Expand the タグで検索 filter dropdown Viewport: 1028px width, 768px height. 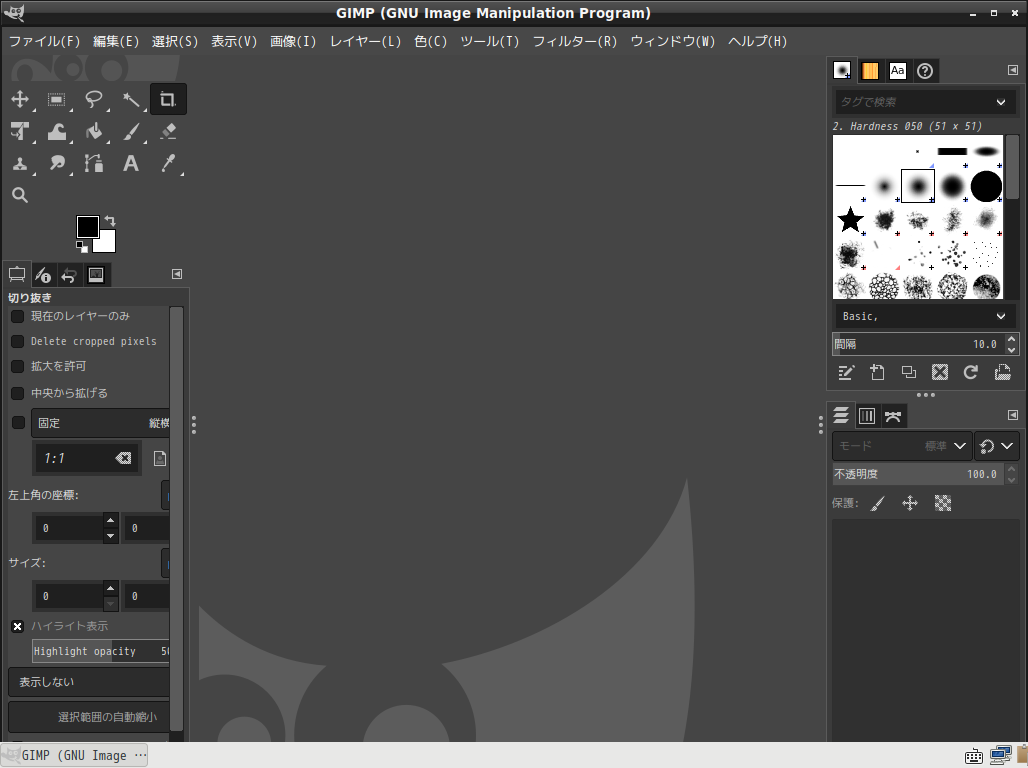(1000, 102)
